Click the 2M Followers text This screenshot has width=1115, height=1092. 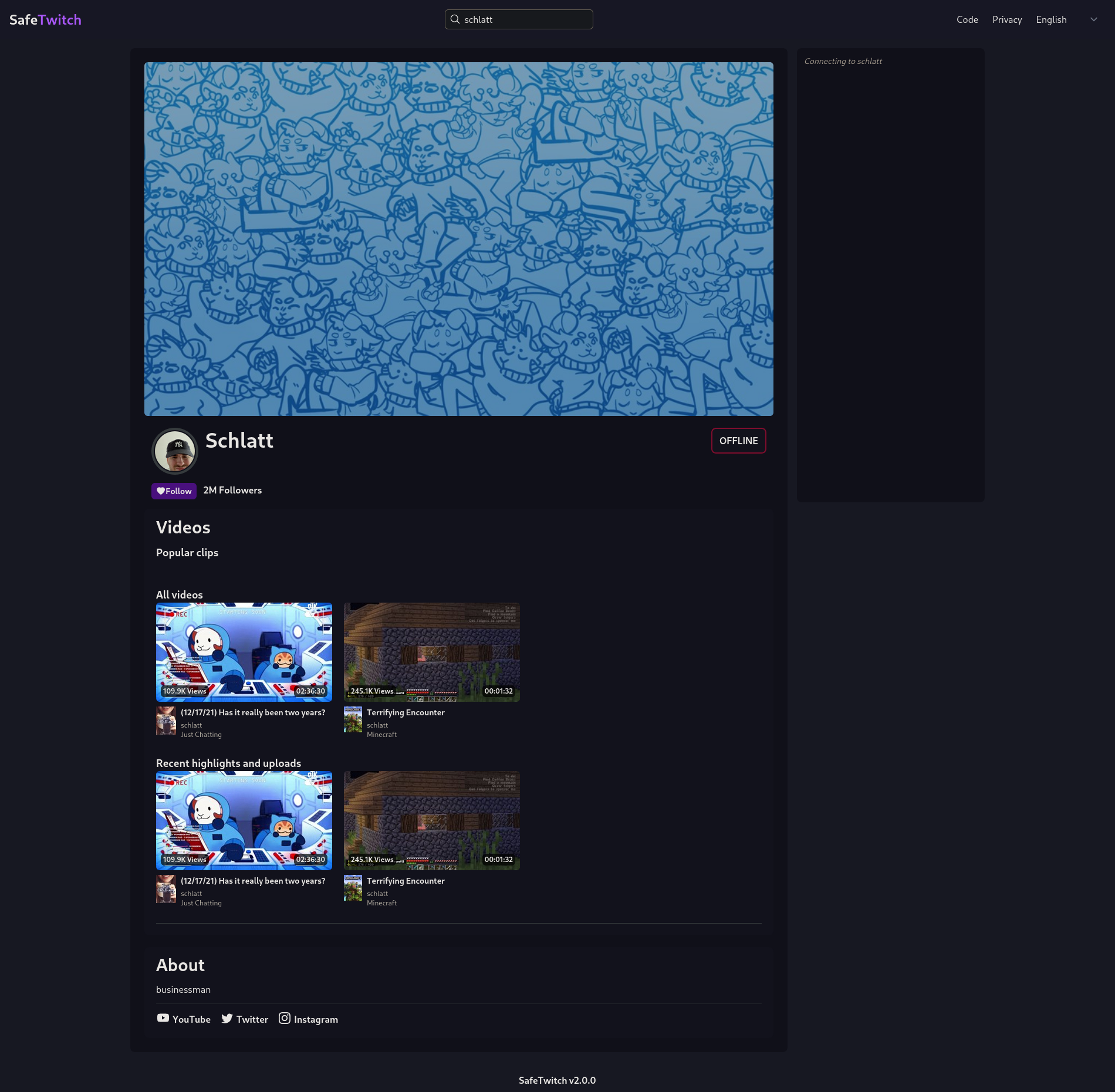(232, 491)
